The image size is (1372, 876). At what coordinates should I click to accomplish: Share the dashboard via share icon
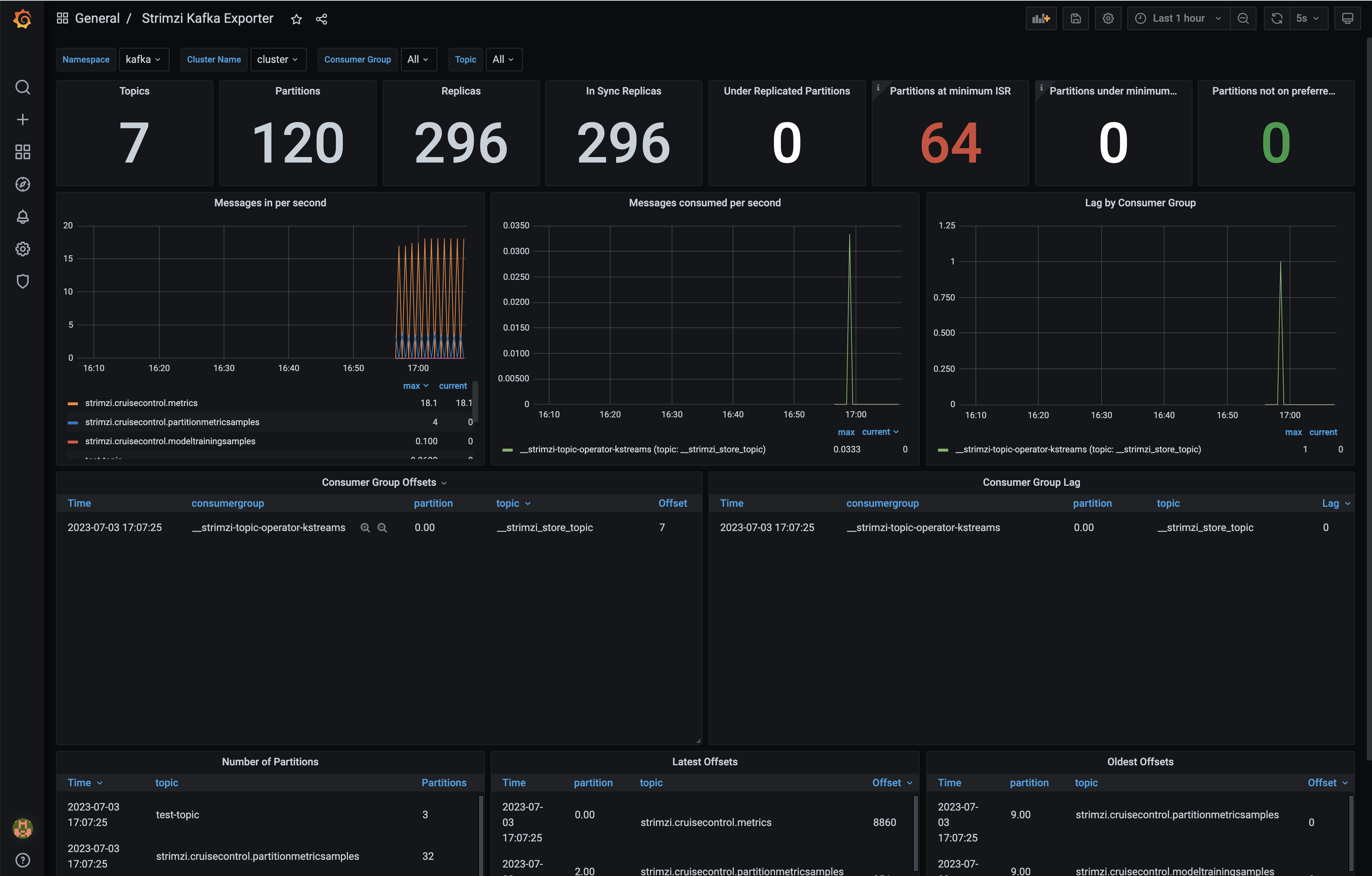321,19
